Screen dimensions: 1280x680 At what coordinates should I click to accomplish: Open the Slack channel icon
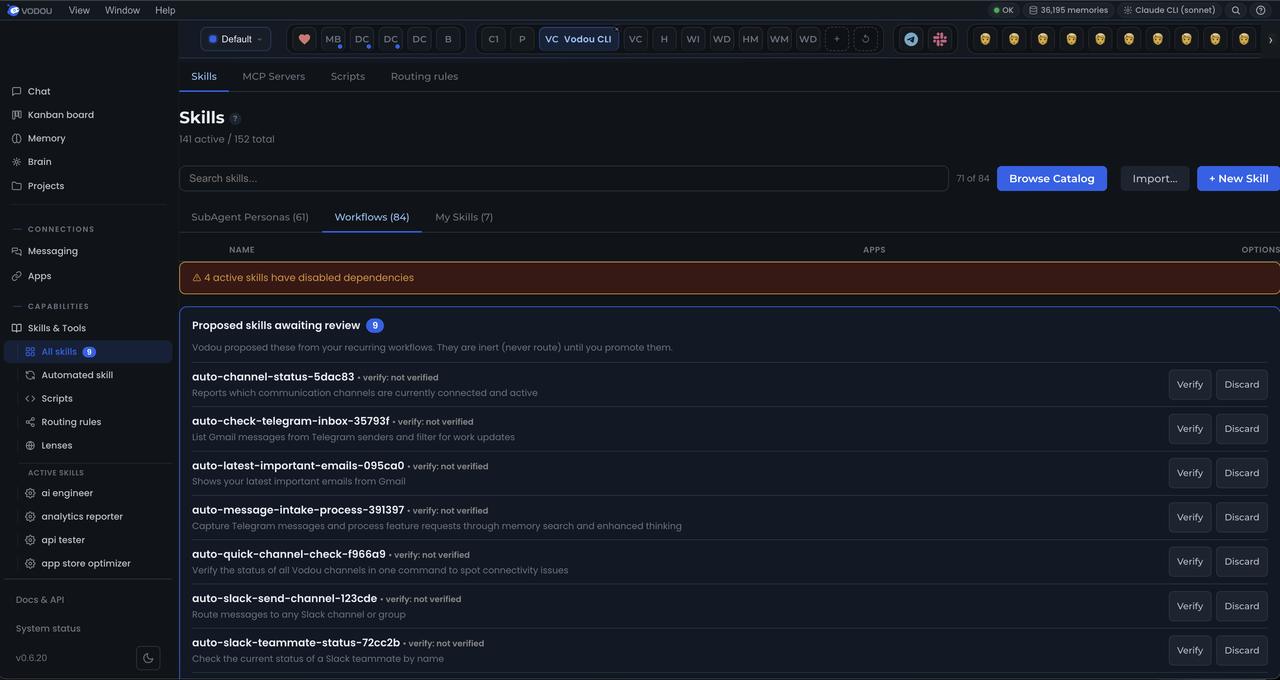[940, 39]
